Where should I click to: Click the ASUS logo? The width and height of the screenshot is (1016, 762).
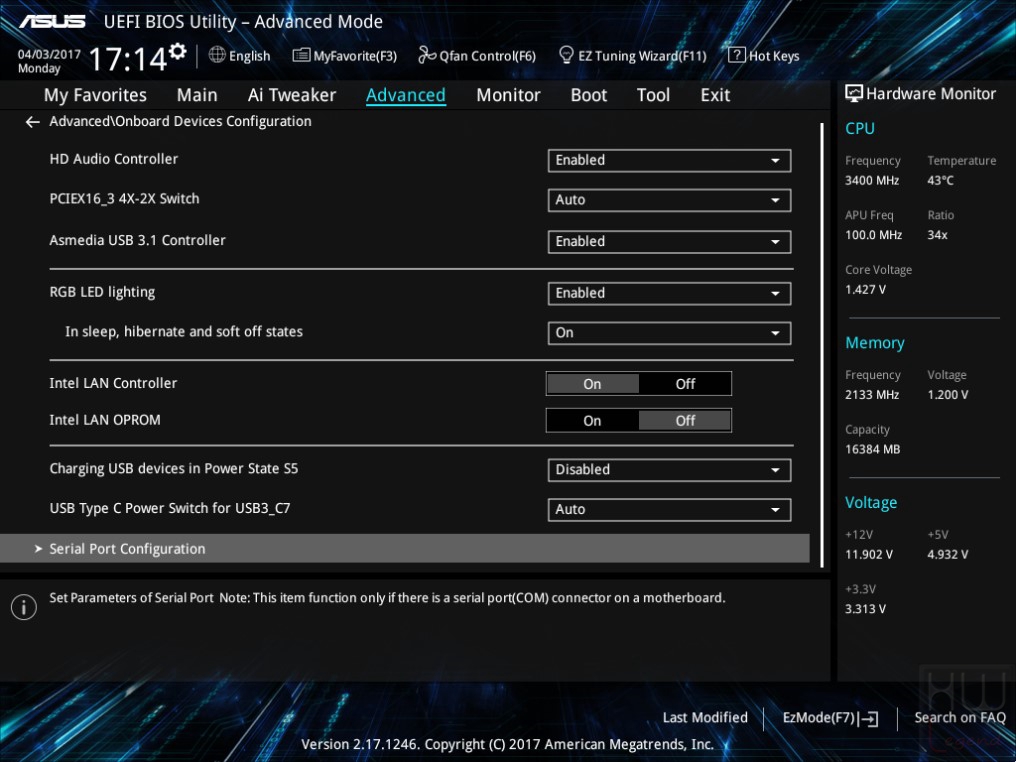[52, 22]
